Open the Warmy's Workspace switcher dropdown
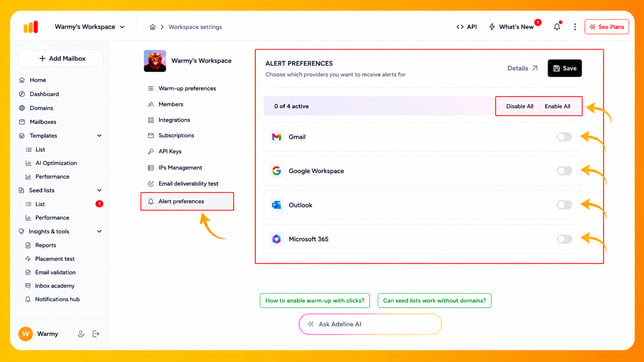Image resolution: width=644 pixels, height=362 pixels. [90, 27]
